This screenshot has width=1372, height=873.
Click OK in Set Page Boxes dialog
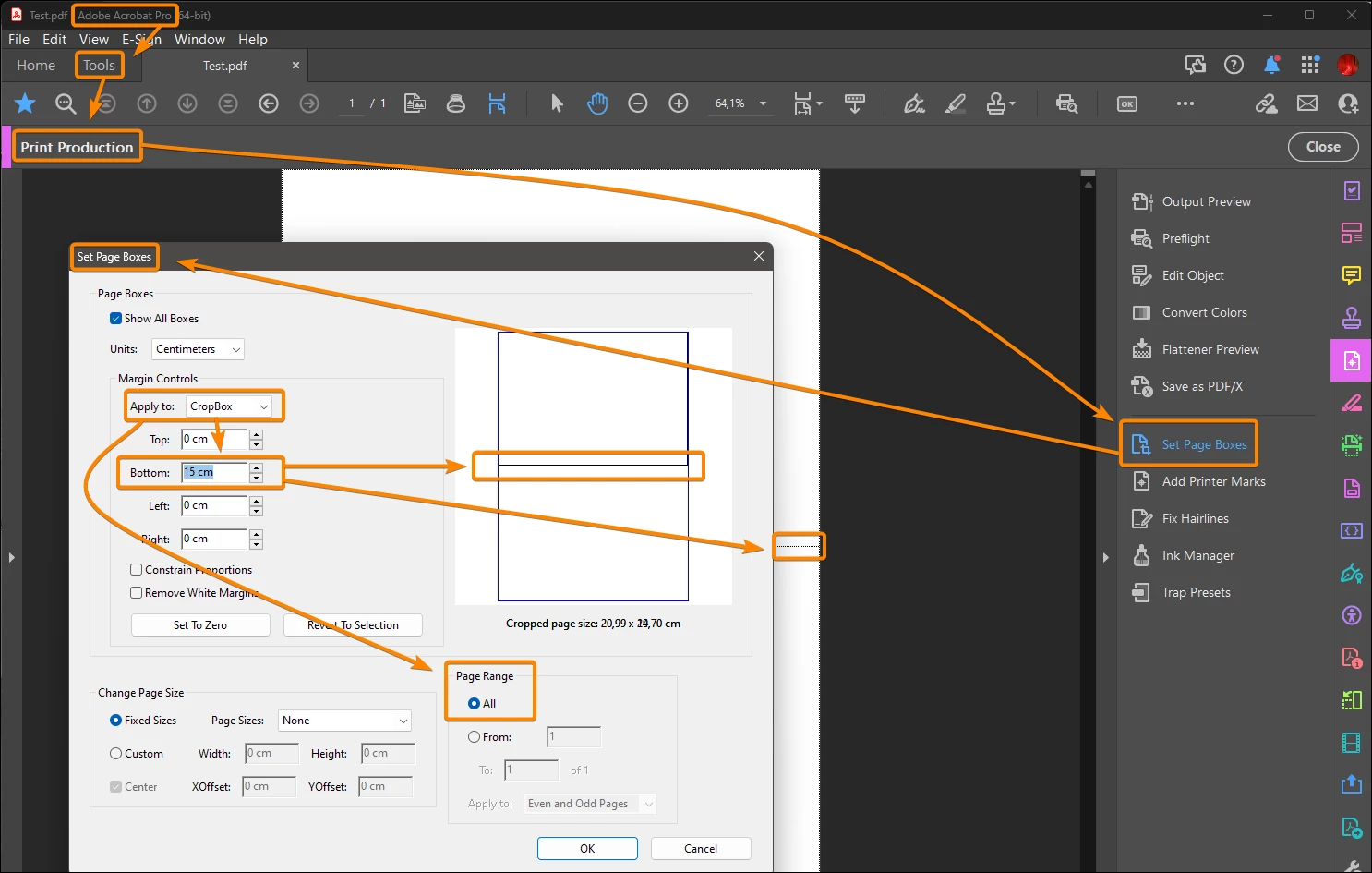tap(587, 849)
